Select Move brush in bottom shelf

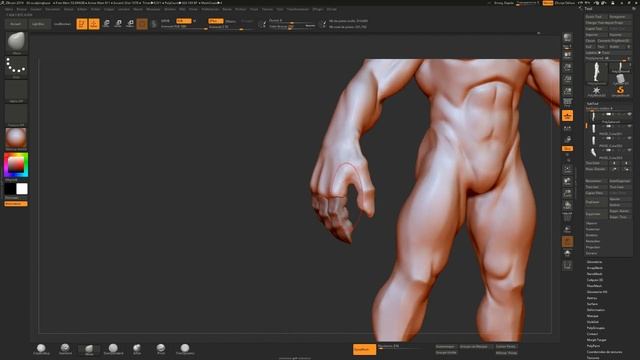pos(89,349)
